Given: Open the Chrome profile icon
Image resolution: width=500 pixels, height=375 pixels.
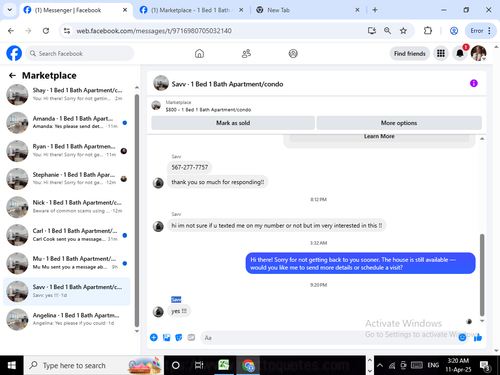Looking at the screenshot, I should point(454,31).
